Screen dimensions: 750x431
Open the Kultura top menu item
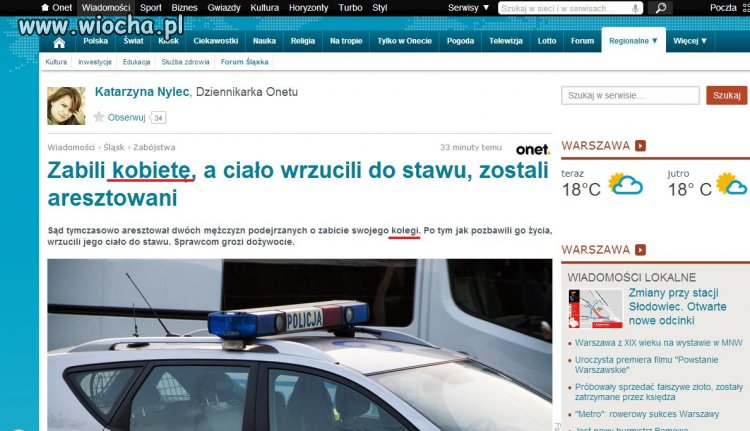[265, 8]
